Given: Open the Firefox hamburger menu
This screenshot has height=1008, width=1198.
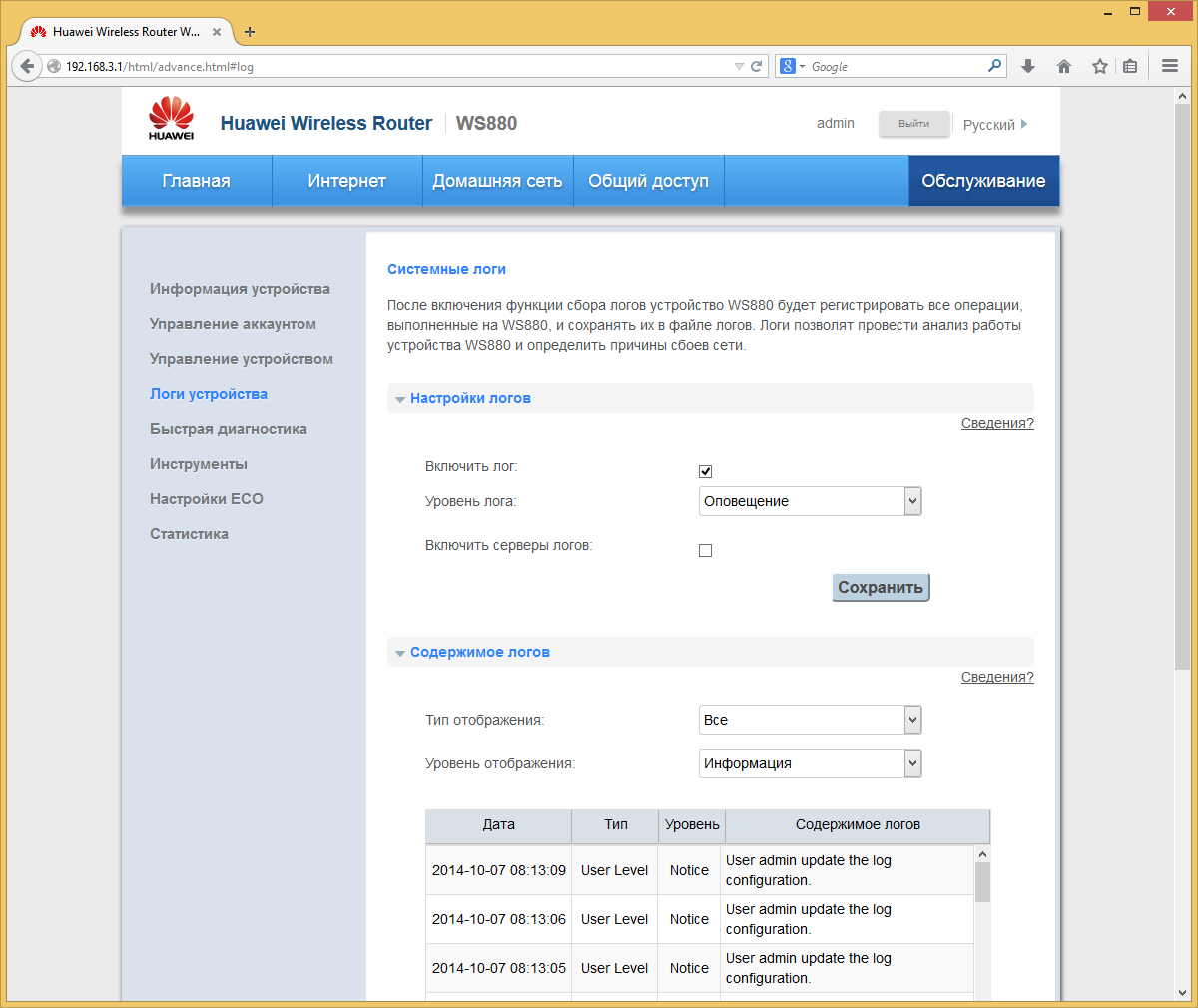Looking at the screenshot, I should 1170,66.
